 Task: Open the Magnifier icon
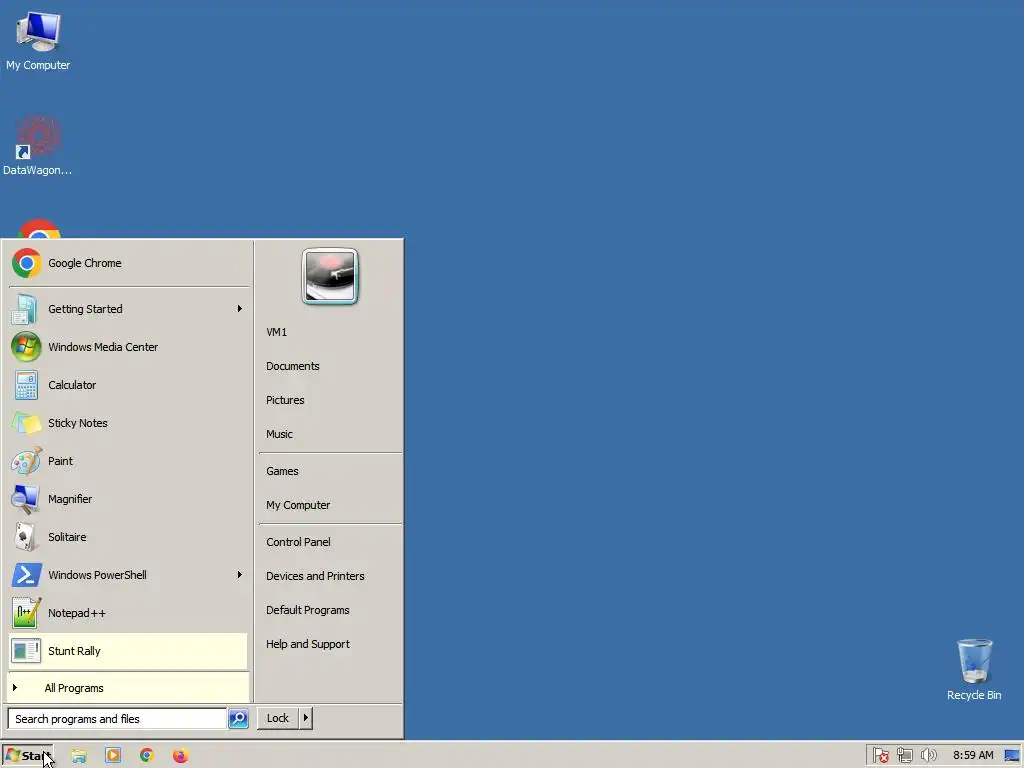25,499
